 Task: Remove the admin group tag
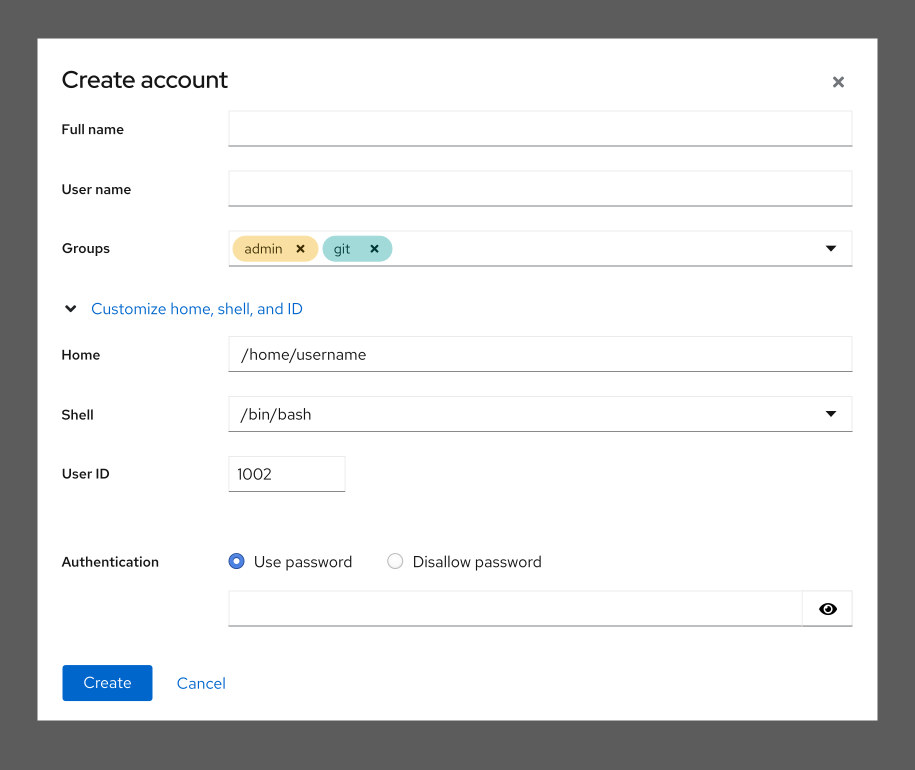(x=300, y=248)
